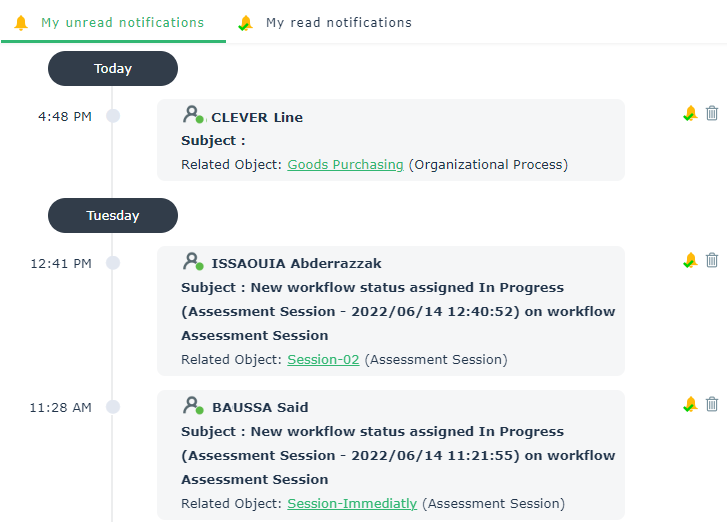Mark ISSAOUIA Abderrazzak notification as read
The image size is (727, 522).
coord(689,260)
